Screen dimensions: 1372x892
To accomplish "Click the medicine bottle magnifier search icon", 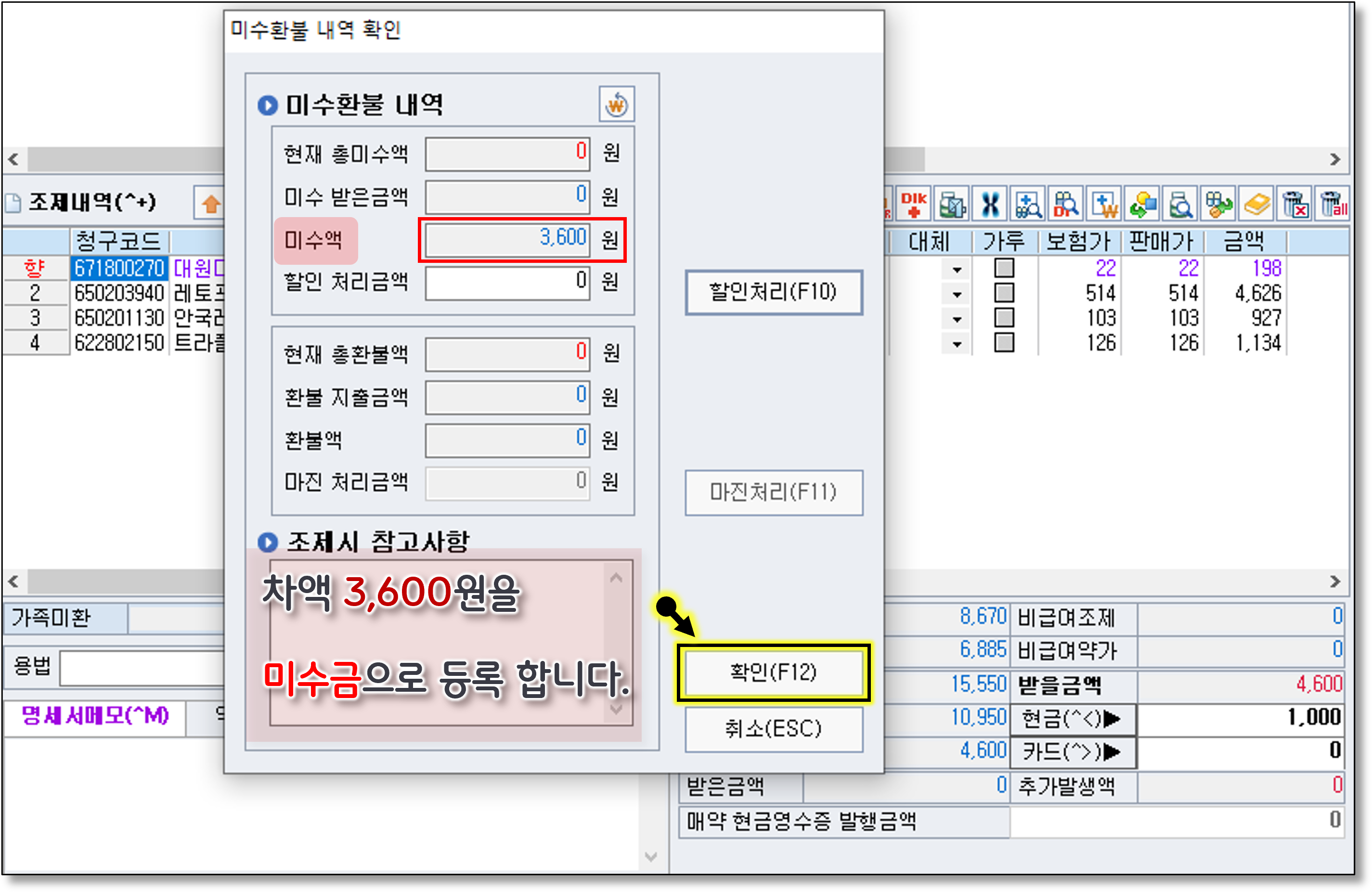I will point(1180,204).
